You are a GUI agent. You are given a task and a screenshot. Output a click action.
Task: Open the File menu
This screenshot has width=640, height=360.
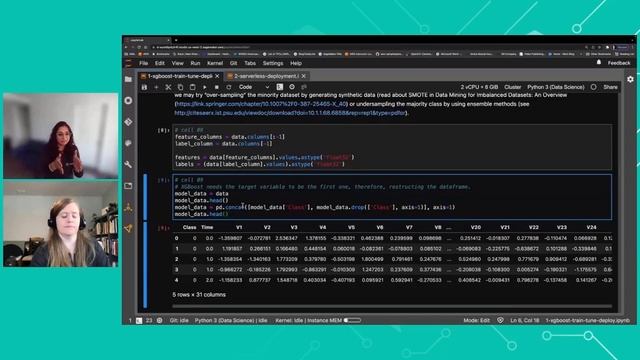(143, 63)
